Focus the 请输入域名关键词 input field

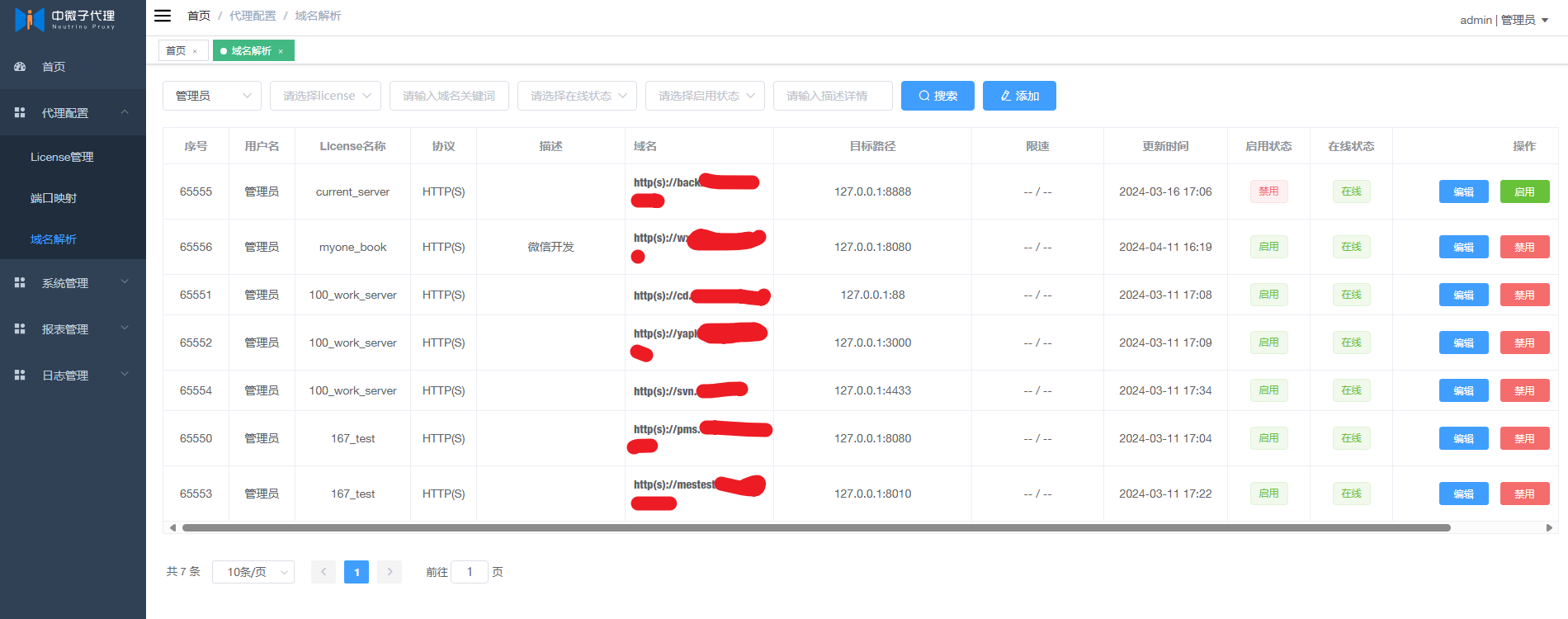(449, 96)
